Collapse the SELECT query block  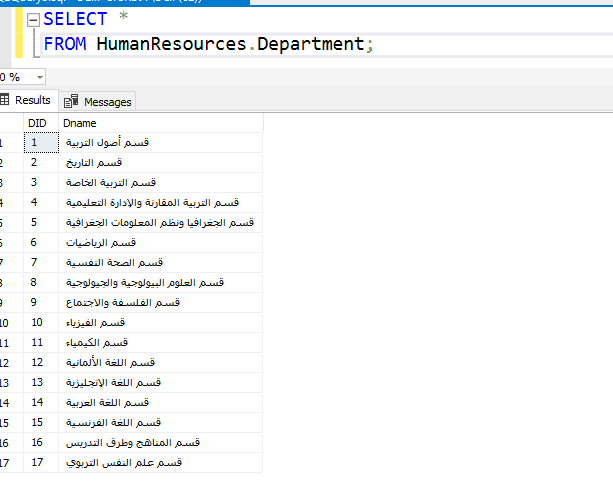(34, 20)
